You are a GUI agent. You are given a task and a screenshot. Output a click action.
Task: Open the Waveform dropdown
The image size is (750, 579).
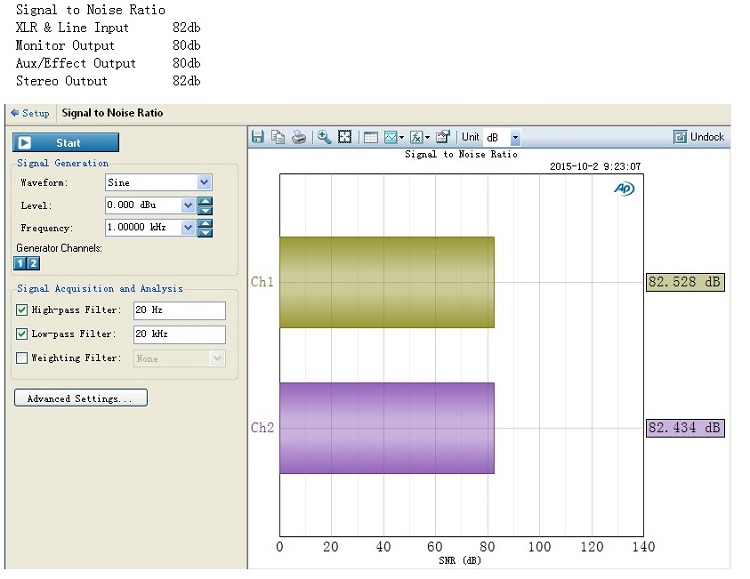pyautogui.click(x=204, y=182)
